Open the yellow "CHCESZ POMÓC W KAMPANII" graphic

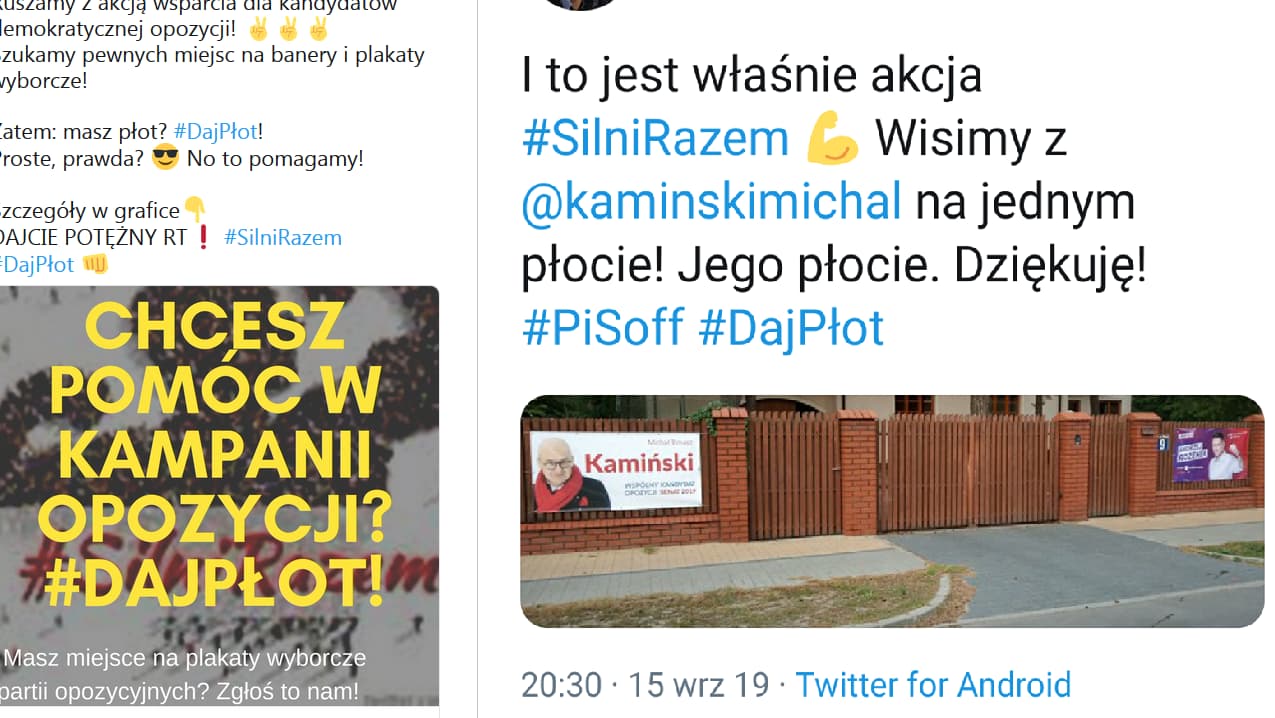point(219,496)
